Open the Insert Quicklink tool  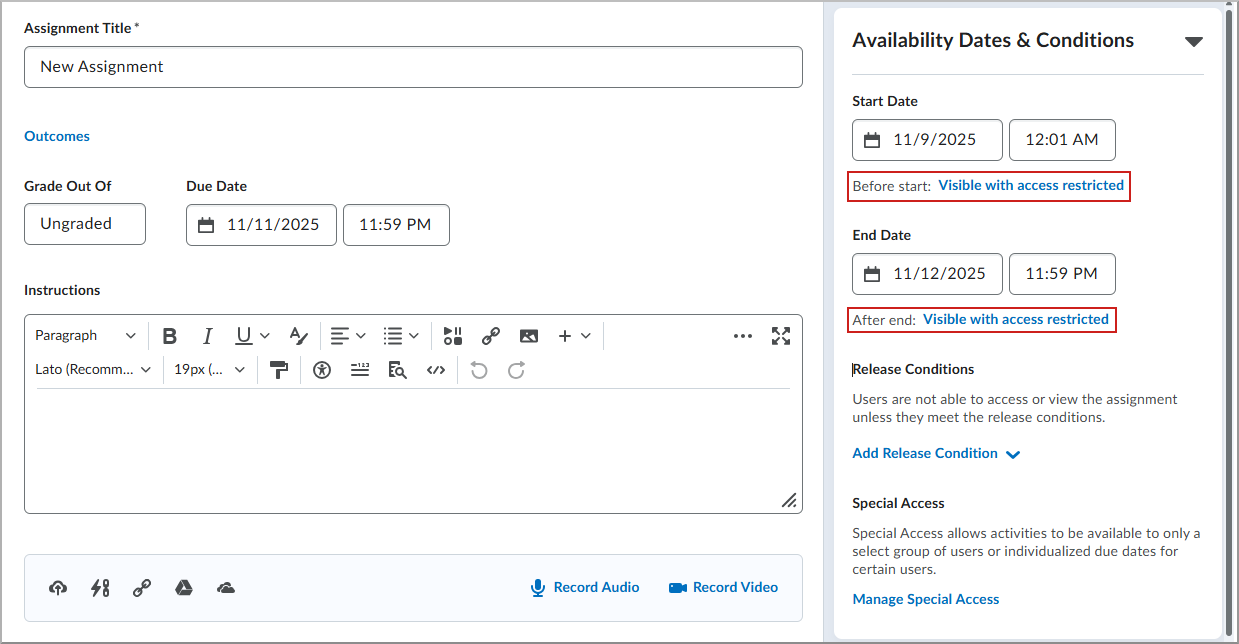[x=490, y=335]
